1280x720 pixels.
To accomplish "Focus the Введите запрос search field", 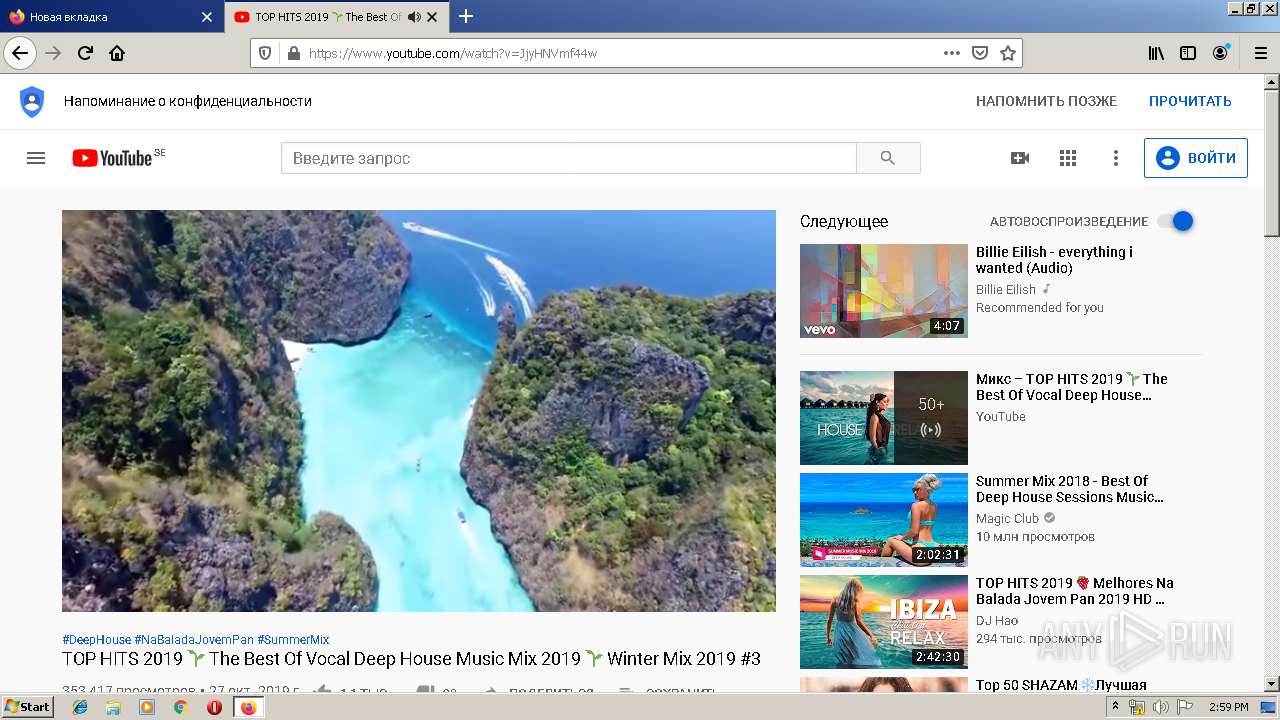I will coord(569,158).
